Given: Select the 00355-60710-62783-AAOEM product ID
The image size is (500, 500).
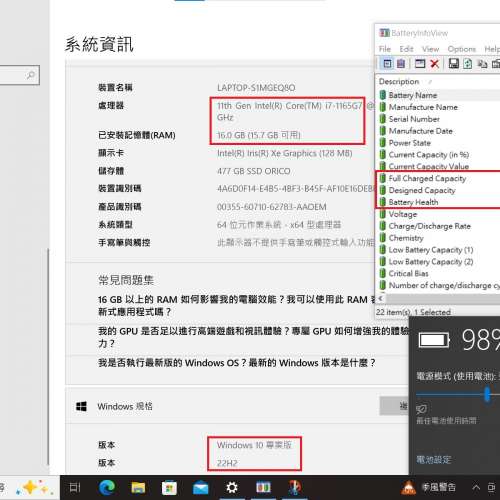Looking at the screenshot, I should (x=272, y=207).
